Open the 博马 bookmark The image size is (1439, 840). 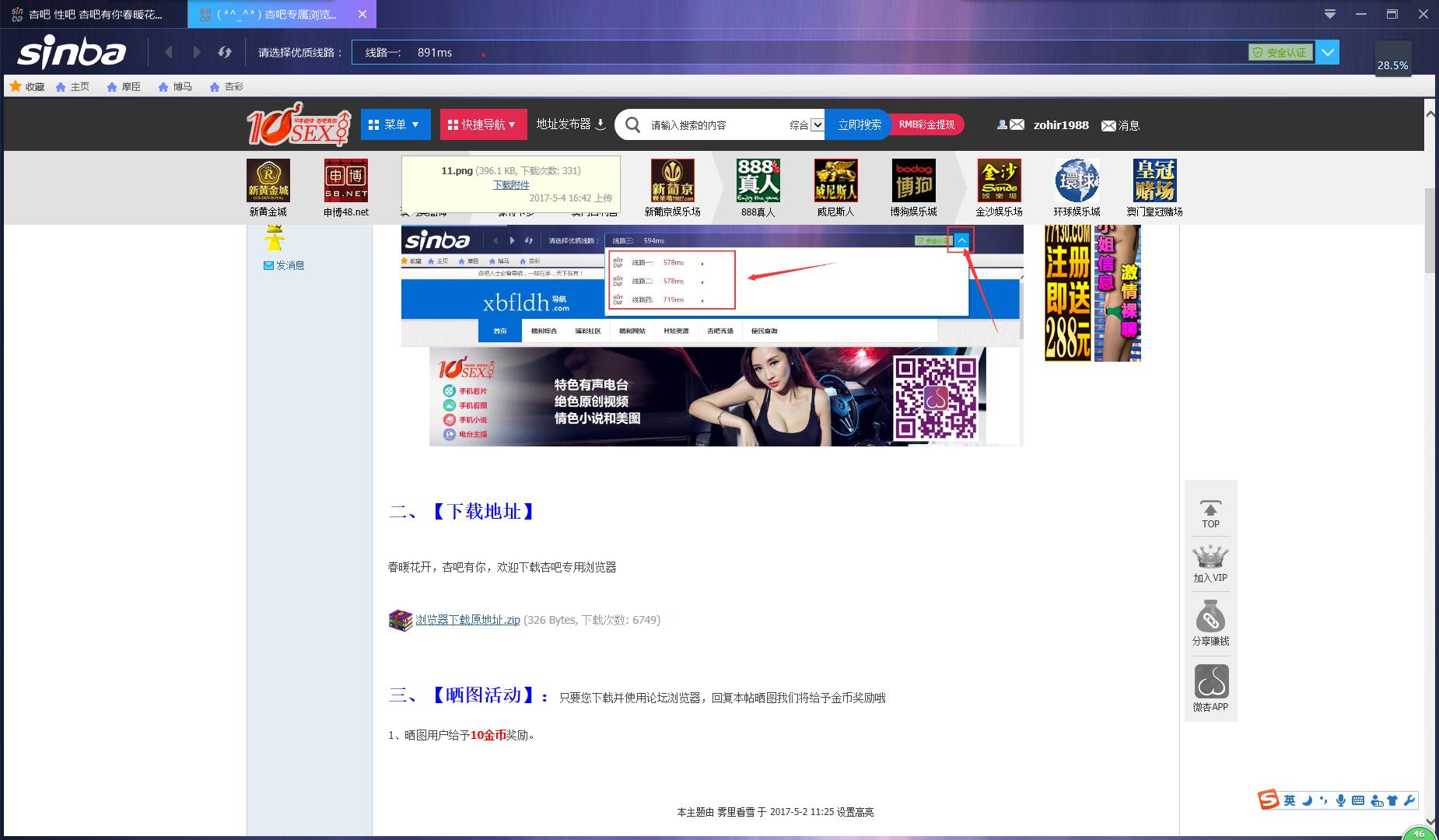175,86
